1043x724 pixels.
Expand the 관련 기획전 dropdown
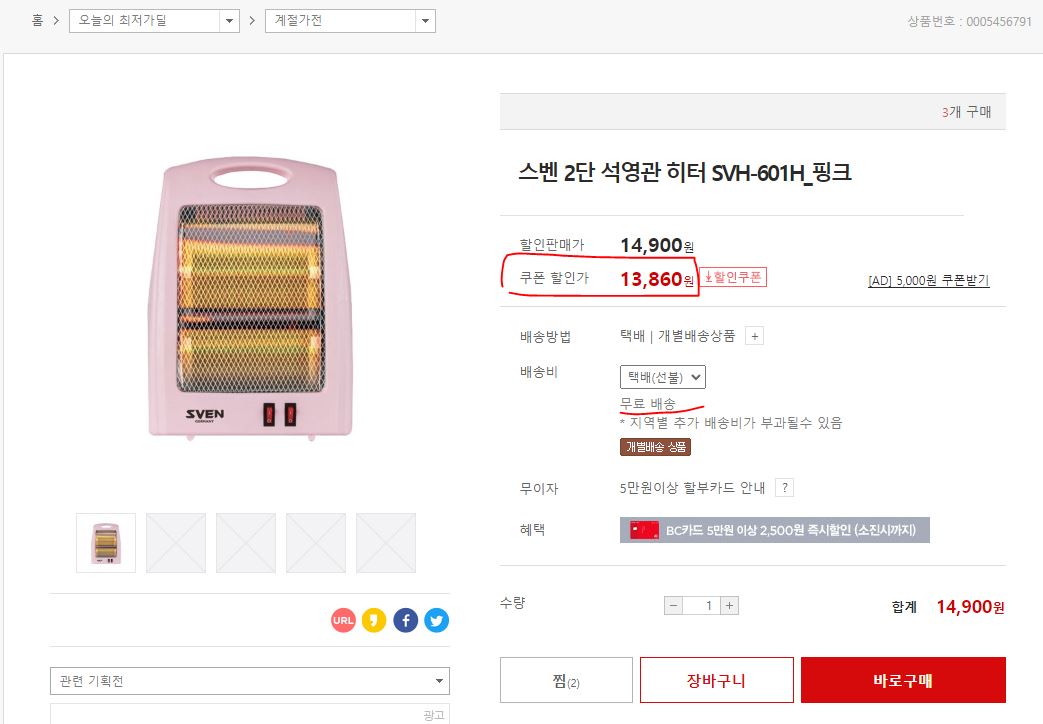pos(249,681)
